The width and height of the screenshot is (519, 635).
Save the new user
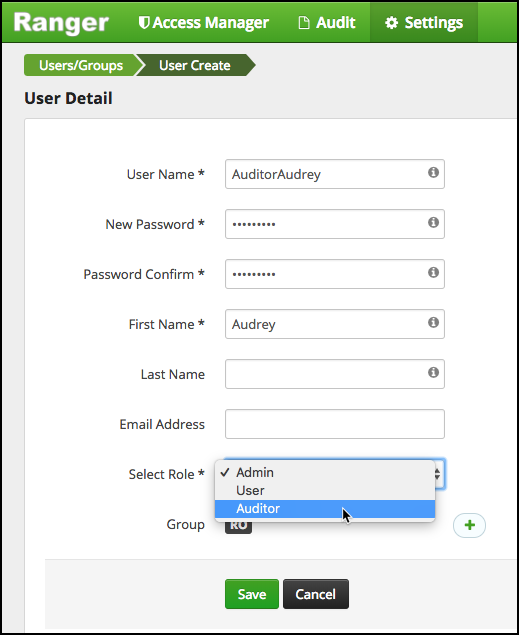252,594
